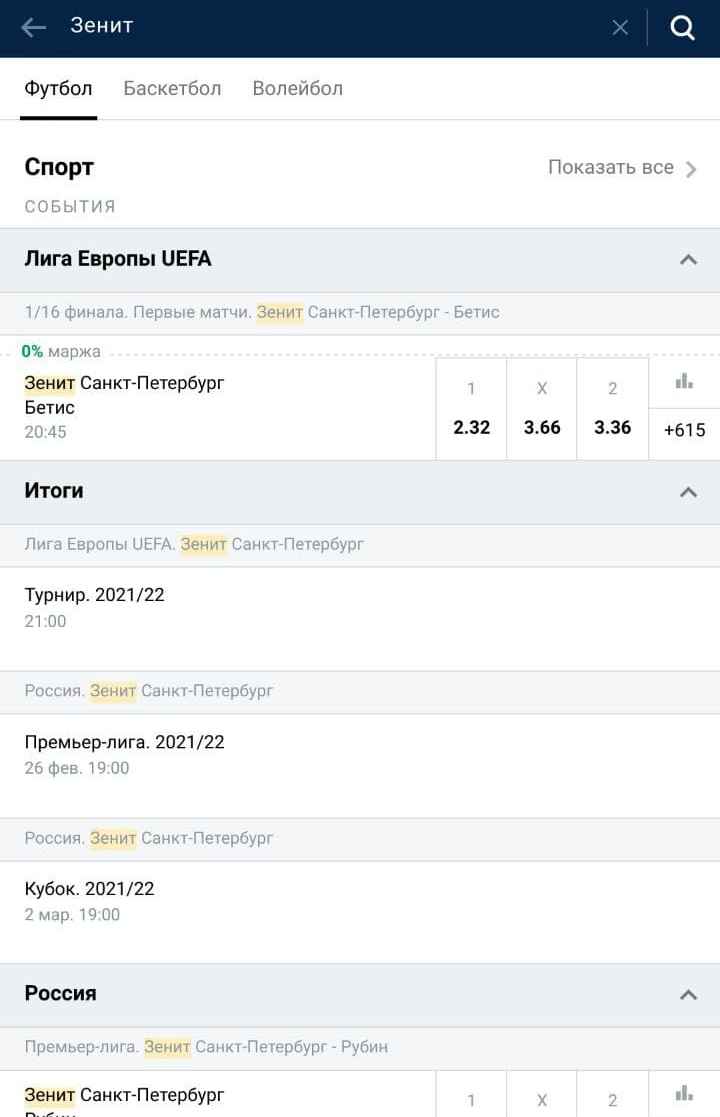The height and width of the screenshot is (1117, 720).
Task: Tap the back arrow icon
Action: click(33, 27)
